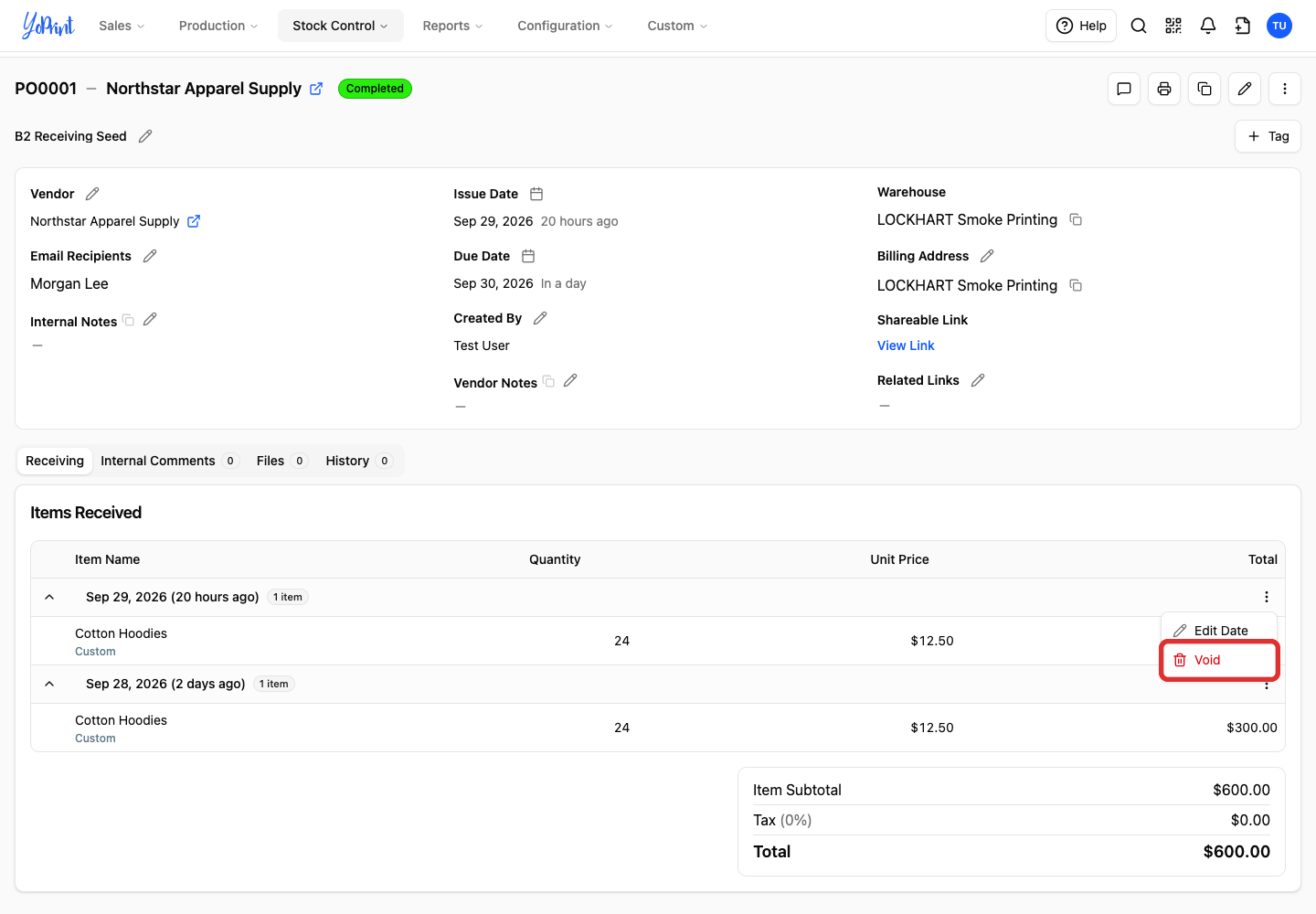Collapse the Sep 28, 2026 receiving group

point(49,684)
